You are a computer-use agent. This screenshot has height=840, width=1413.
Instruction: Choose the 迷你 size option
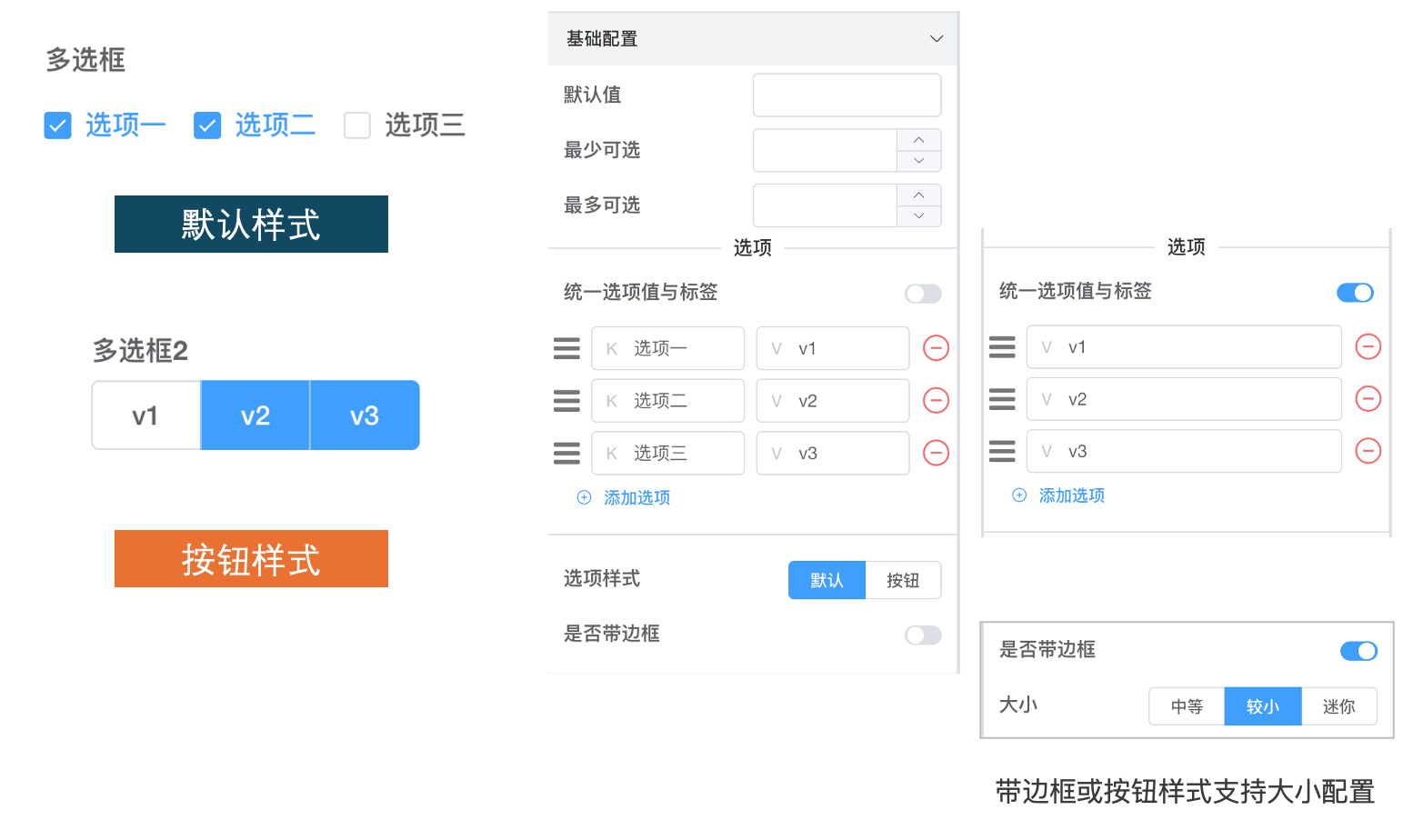[x=1338, y=706]
